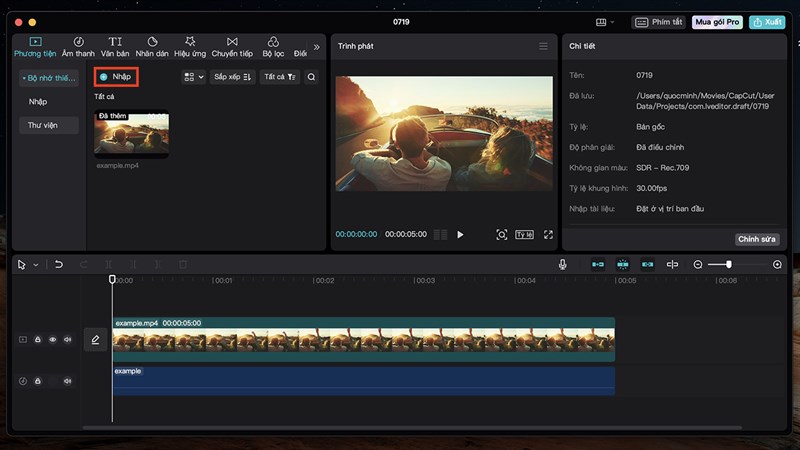
Task: Start voice recording with microphone icon
Action: pos(562,264)
